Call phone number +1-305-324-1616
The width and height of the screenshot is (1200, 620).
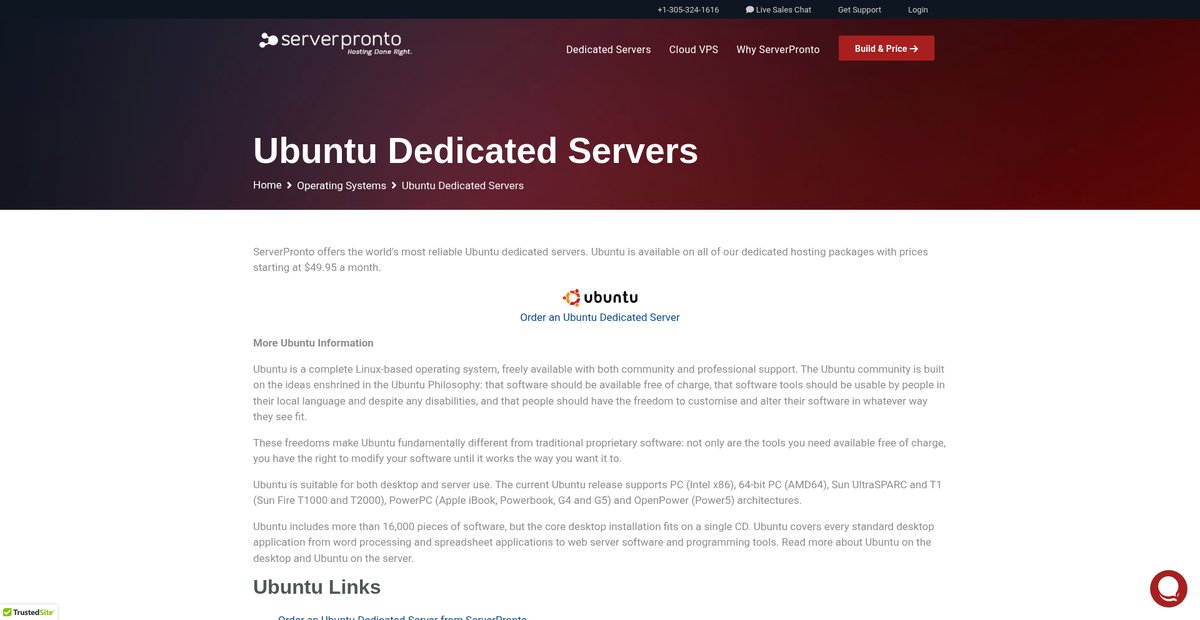click(x=688, y=10)
